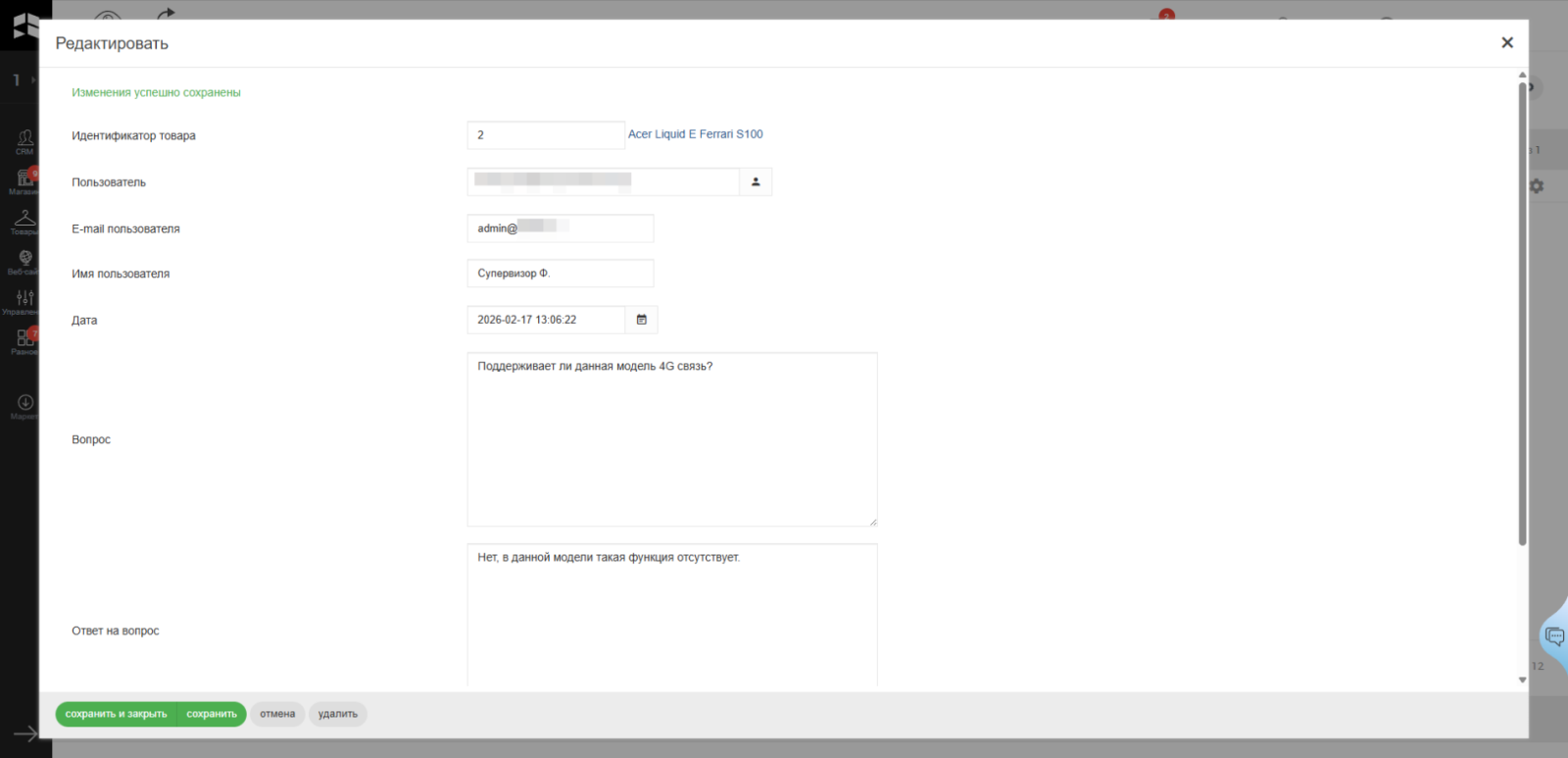Click the user select icon button

coord(756,181)
